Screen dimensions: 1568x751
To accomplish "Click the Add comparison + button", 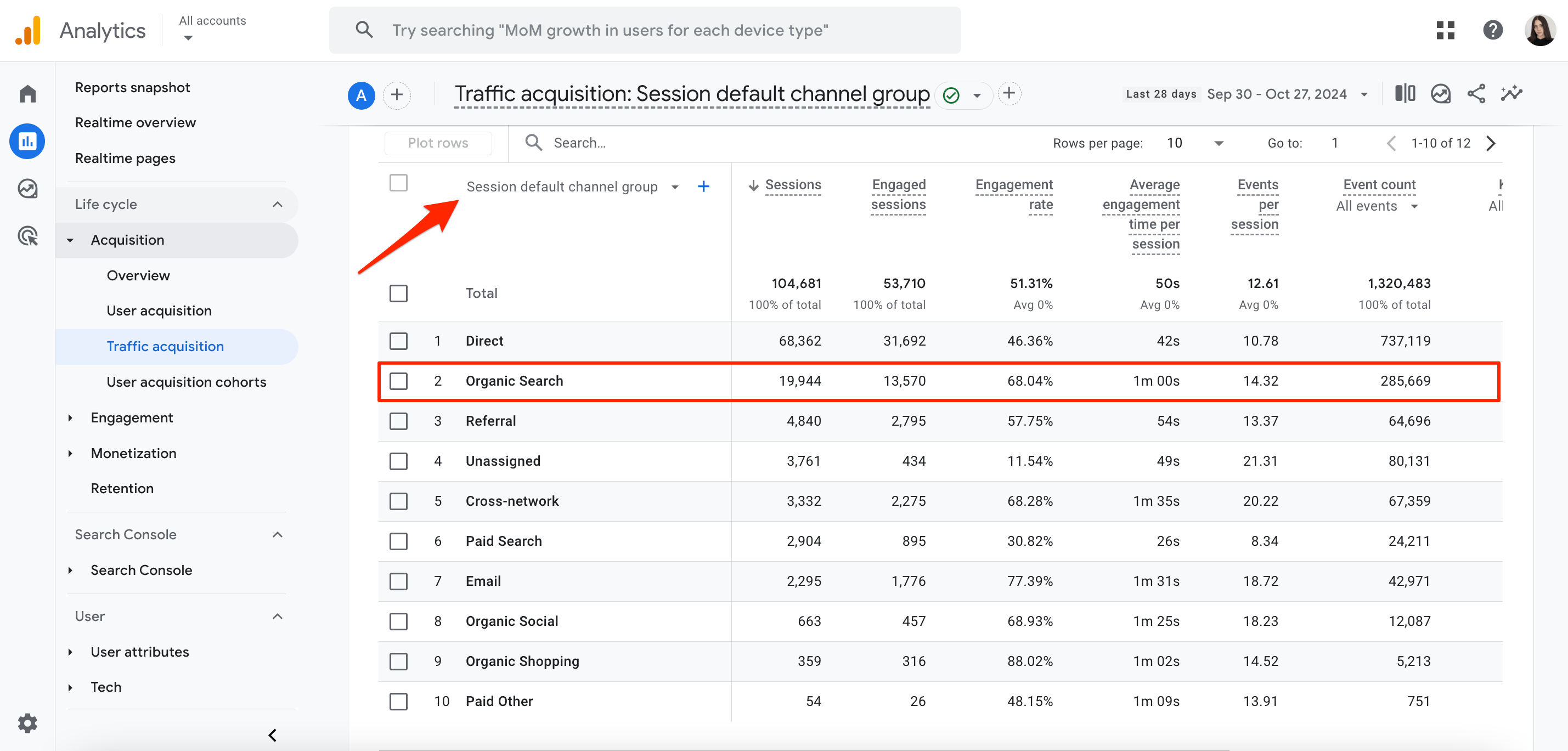I will [x=397, y=94].
